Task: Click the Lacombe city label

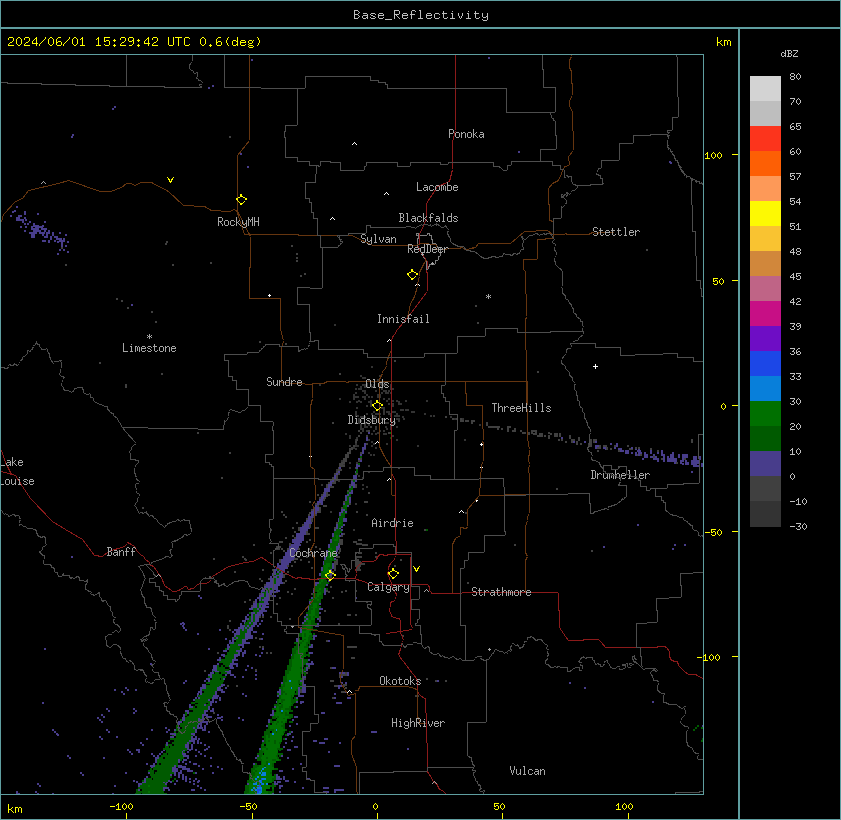Action: [437, 187]
